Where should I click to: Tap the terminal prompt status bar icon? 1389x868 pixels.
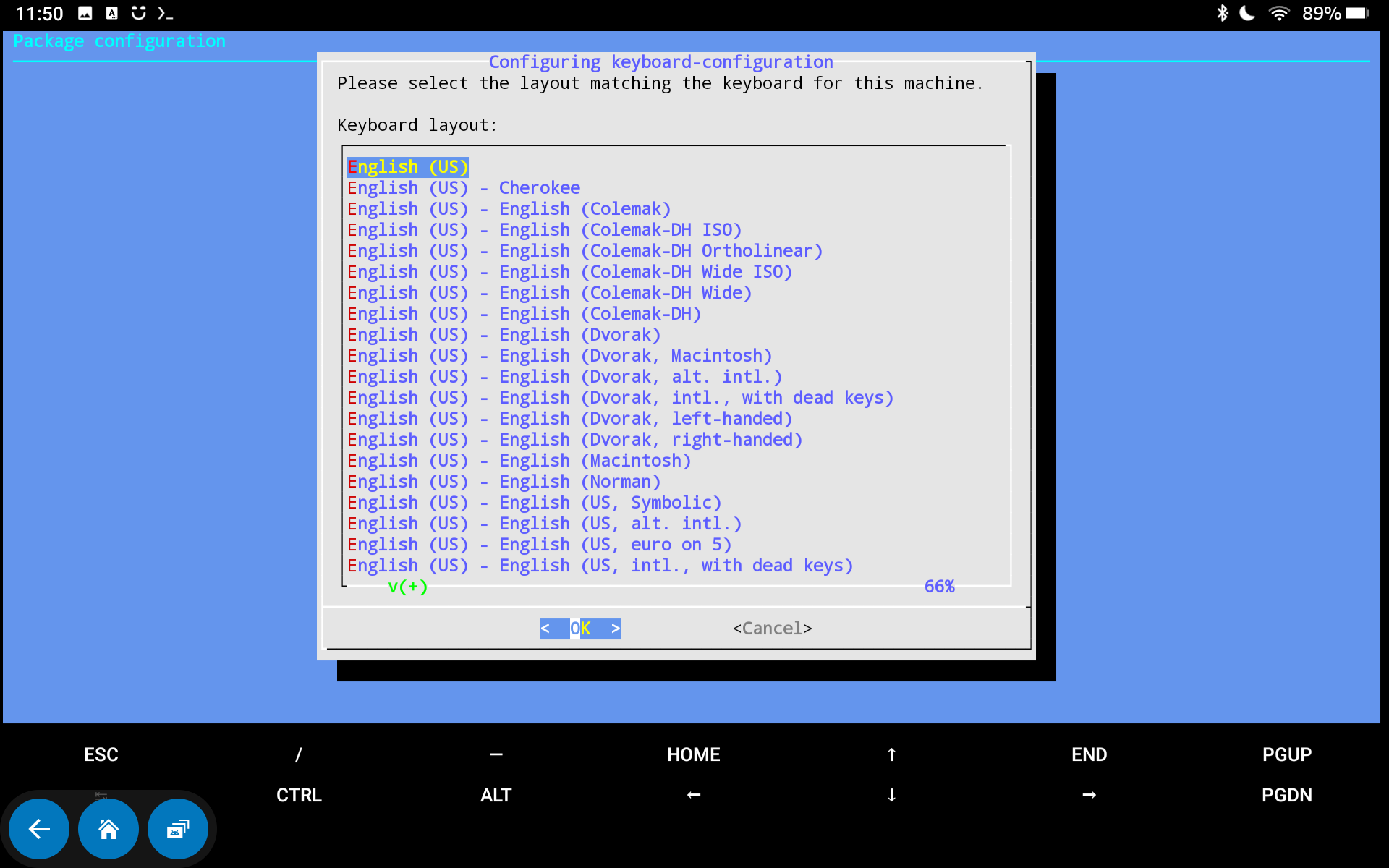pyautogui.click(x=165, y=13)
